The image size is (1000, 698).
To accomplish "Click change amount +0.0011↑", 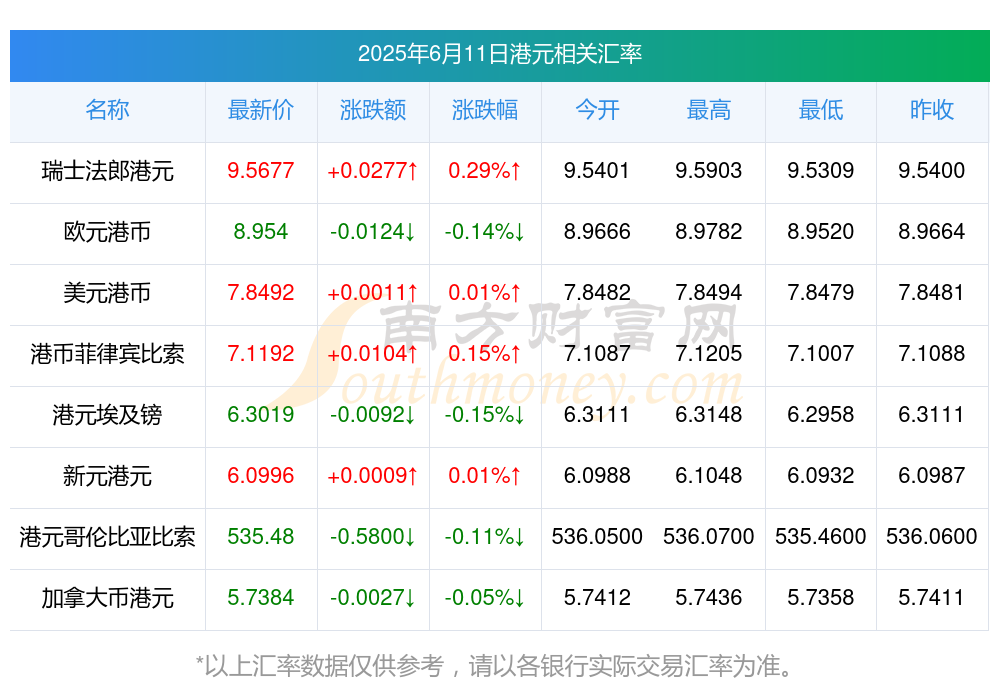I will [x=373, y=292].
